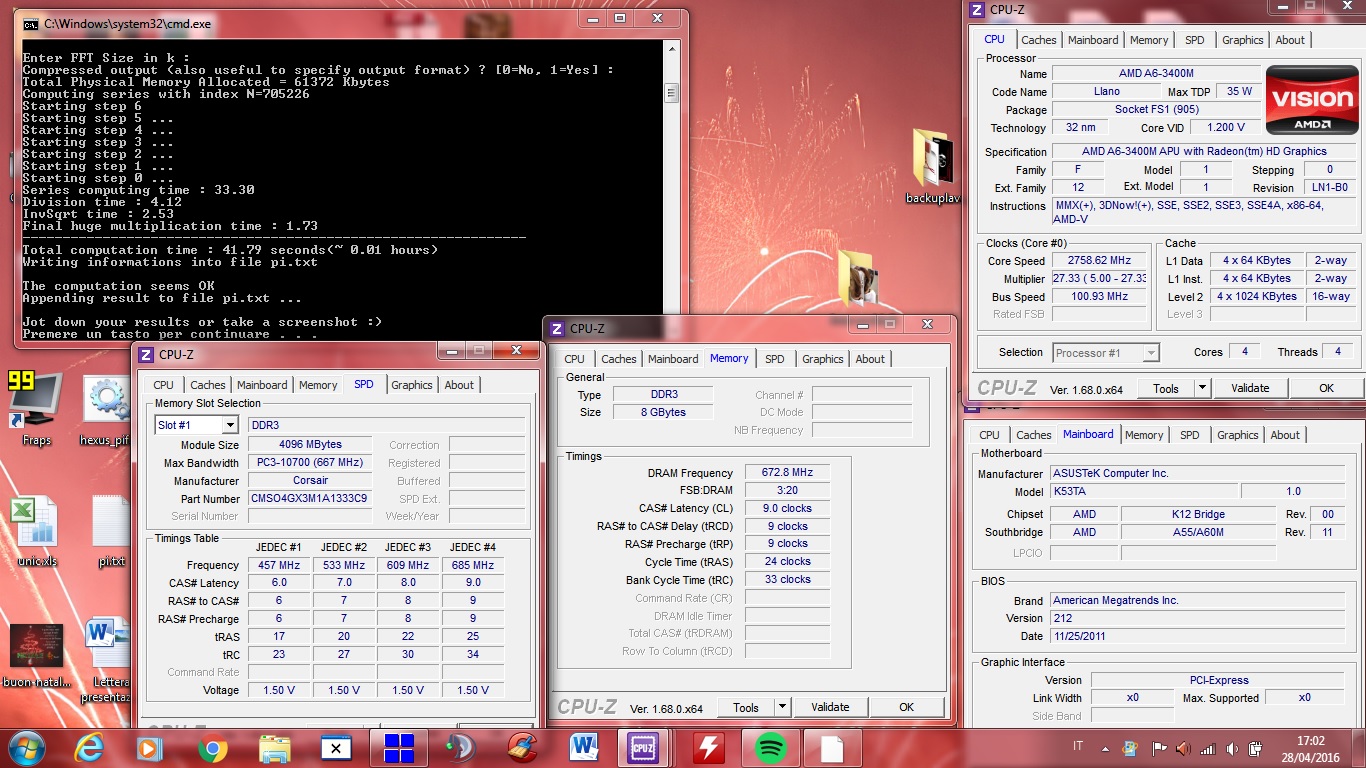
Task: Switch to Caches tab in CPU window
Action: pos(1039,40)
